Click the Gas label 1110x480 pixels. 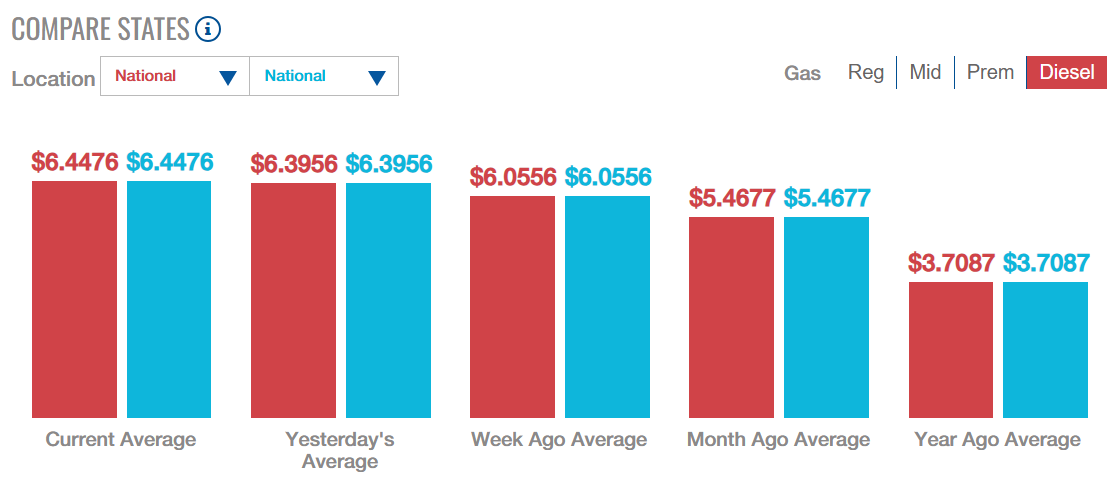(803, 73)
